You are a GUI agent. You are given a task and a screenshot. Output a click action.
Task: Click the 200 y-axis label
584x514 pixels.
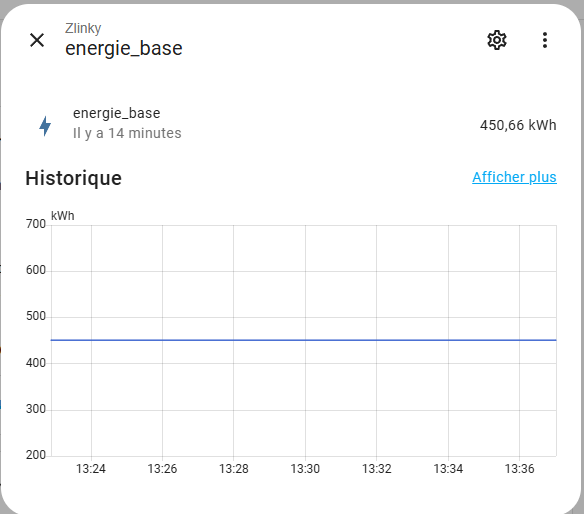point(36,455)
